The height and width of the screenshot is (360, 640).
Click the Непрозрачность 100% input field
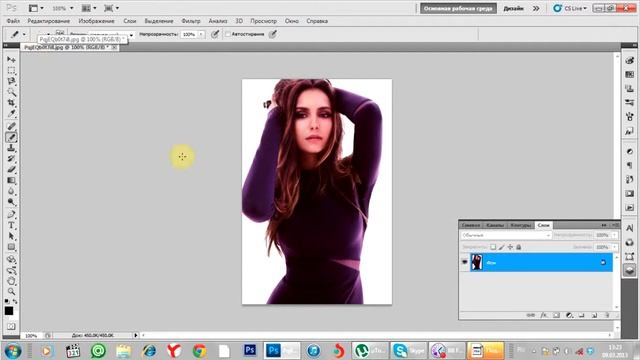pos(189,34)
